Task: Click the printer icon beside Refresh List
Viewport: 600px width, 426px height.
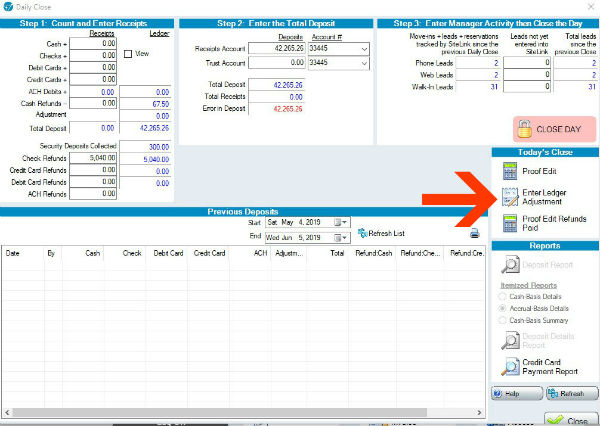Action: [474, 233]
